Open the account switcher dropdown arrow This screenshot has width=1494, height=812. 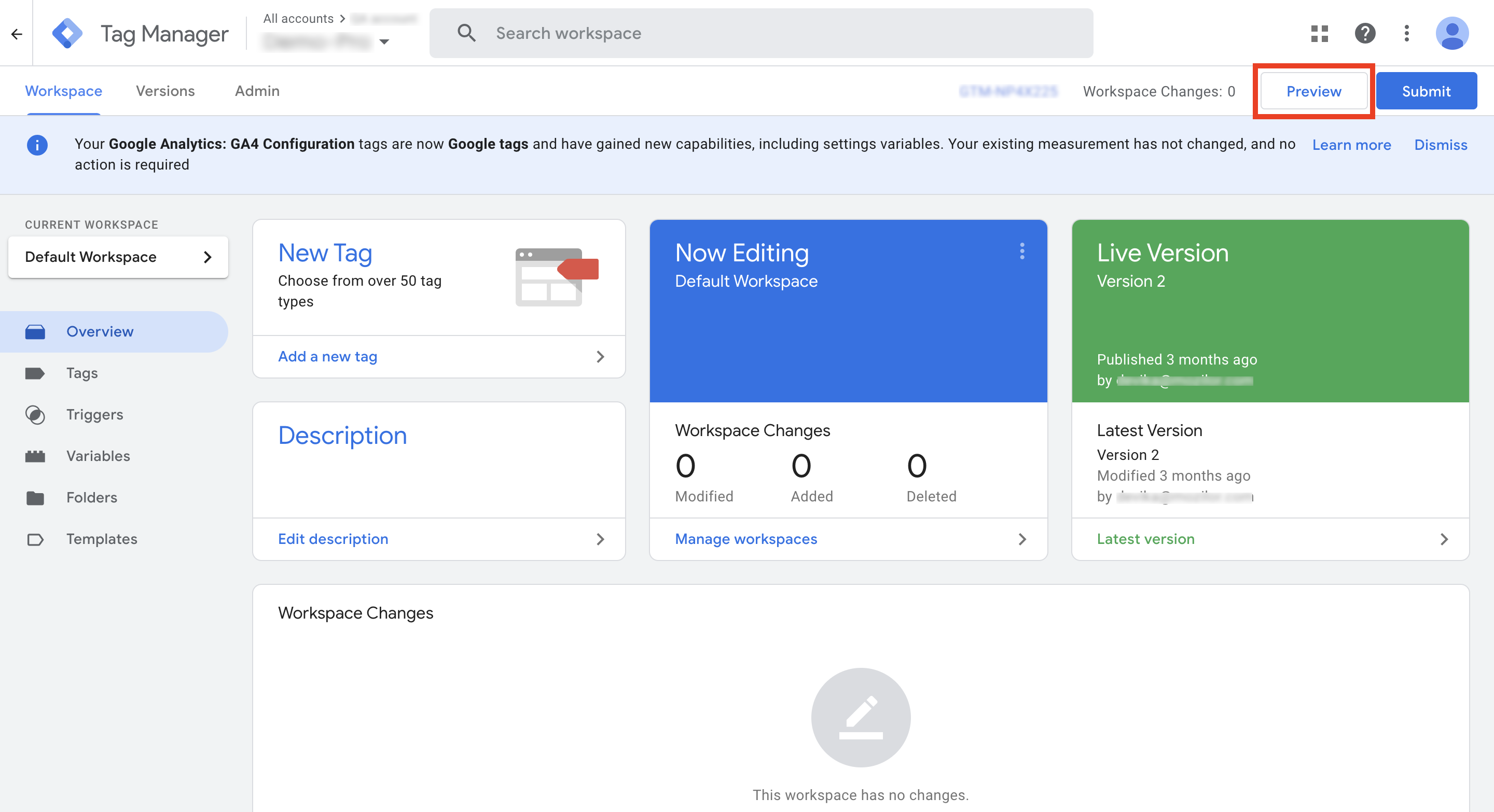pyautogui.click(x=384, y=41)
